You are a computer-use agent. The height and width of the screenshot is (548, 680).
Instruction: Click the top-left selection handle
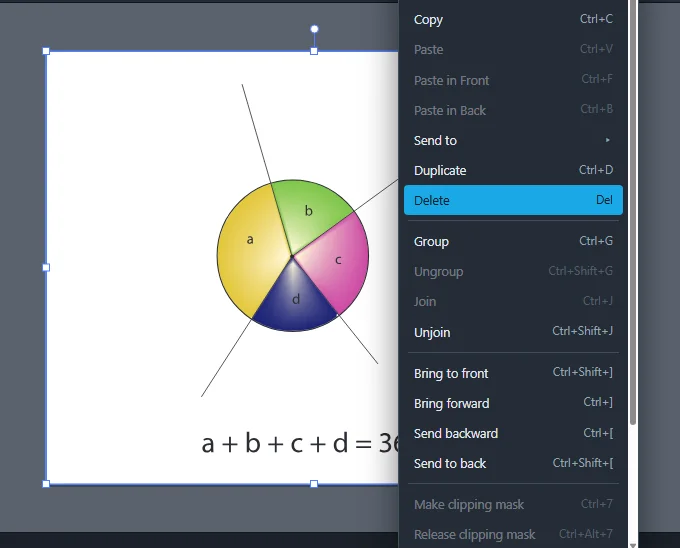[46, 51]
